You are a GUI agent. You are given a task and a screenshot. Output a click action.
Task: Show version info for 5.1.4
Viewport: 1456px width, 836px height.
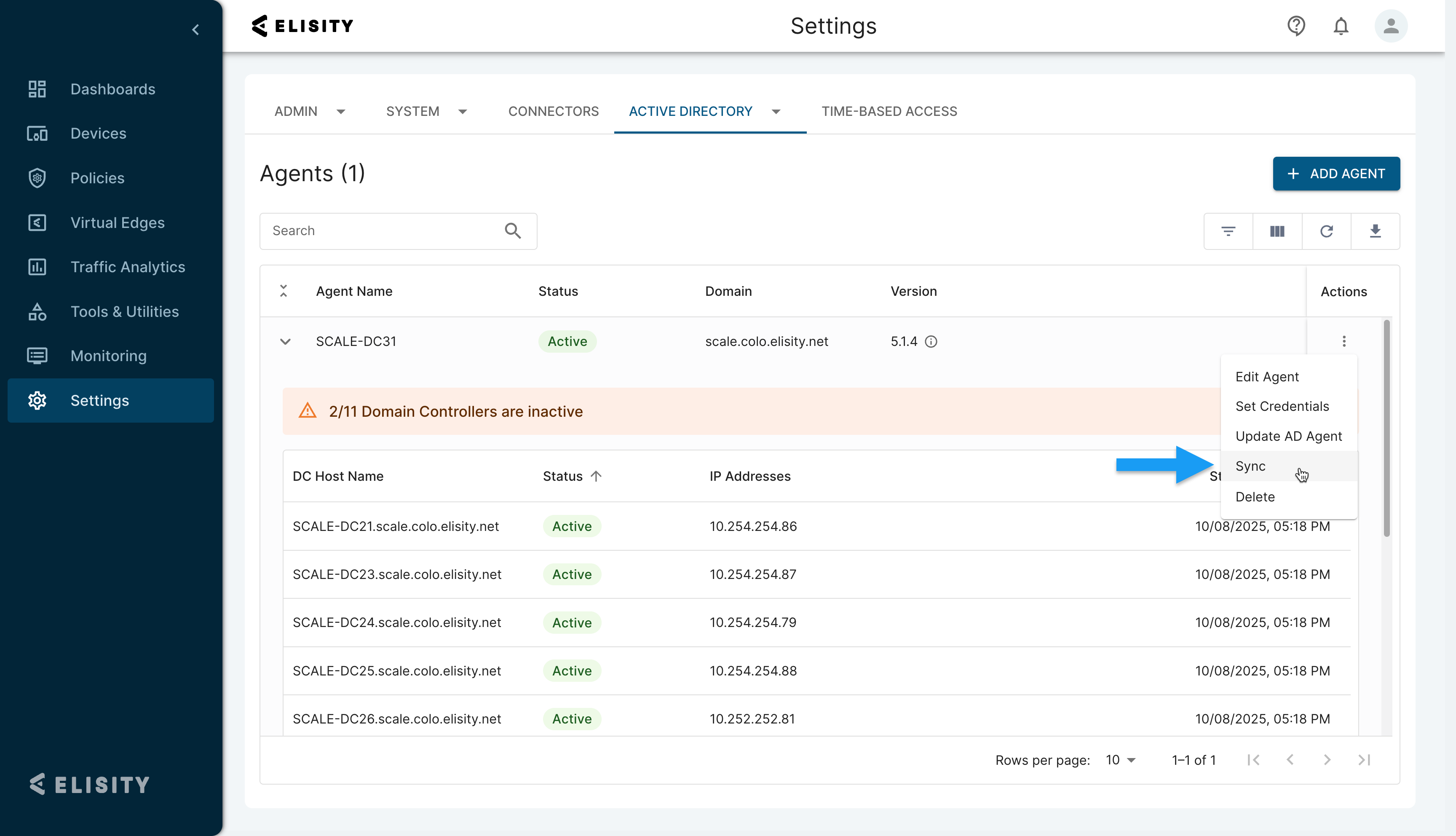931,342
